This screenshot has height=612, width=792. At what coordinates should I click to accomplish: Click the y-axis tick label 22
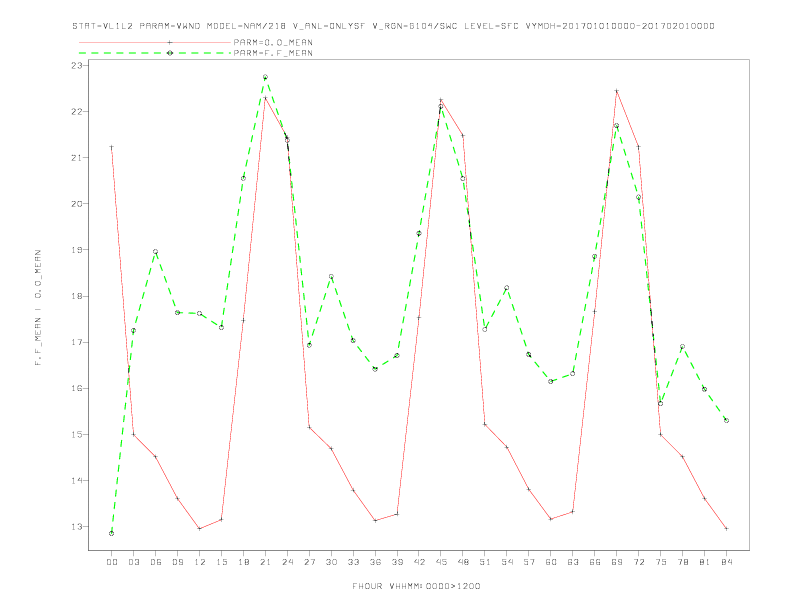click(77, 111)
